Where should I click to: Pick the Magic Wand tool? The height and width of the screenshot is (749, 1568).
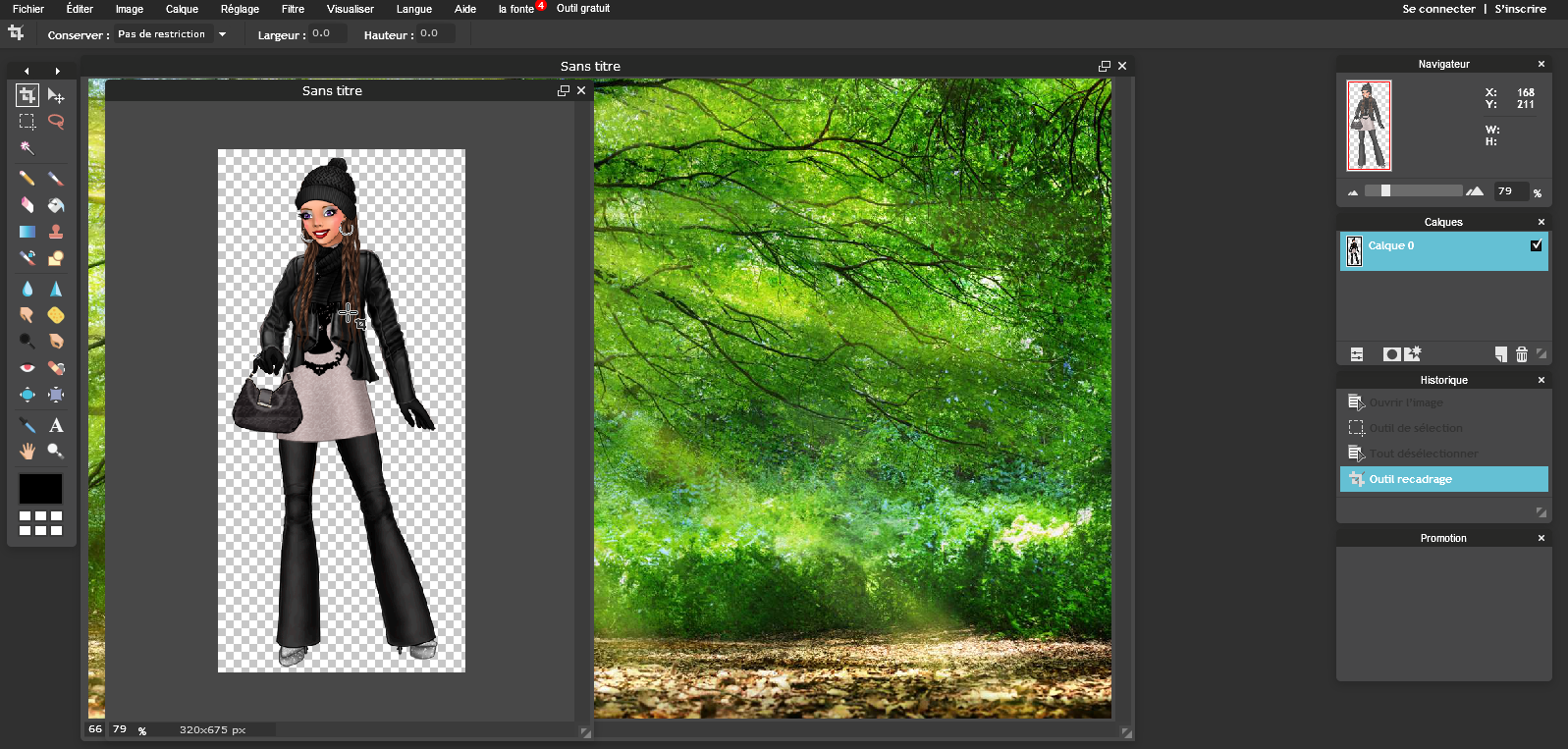27,148
